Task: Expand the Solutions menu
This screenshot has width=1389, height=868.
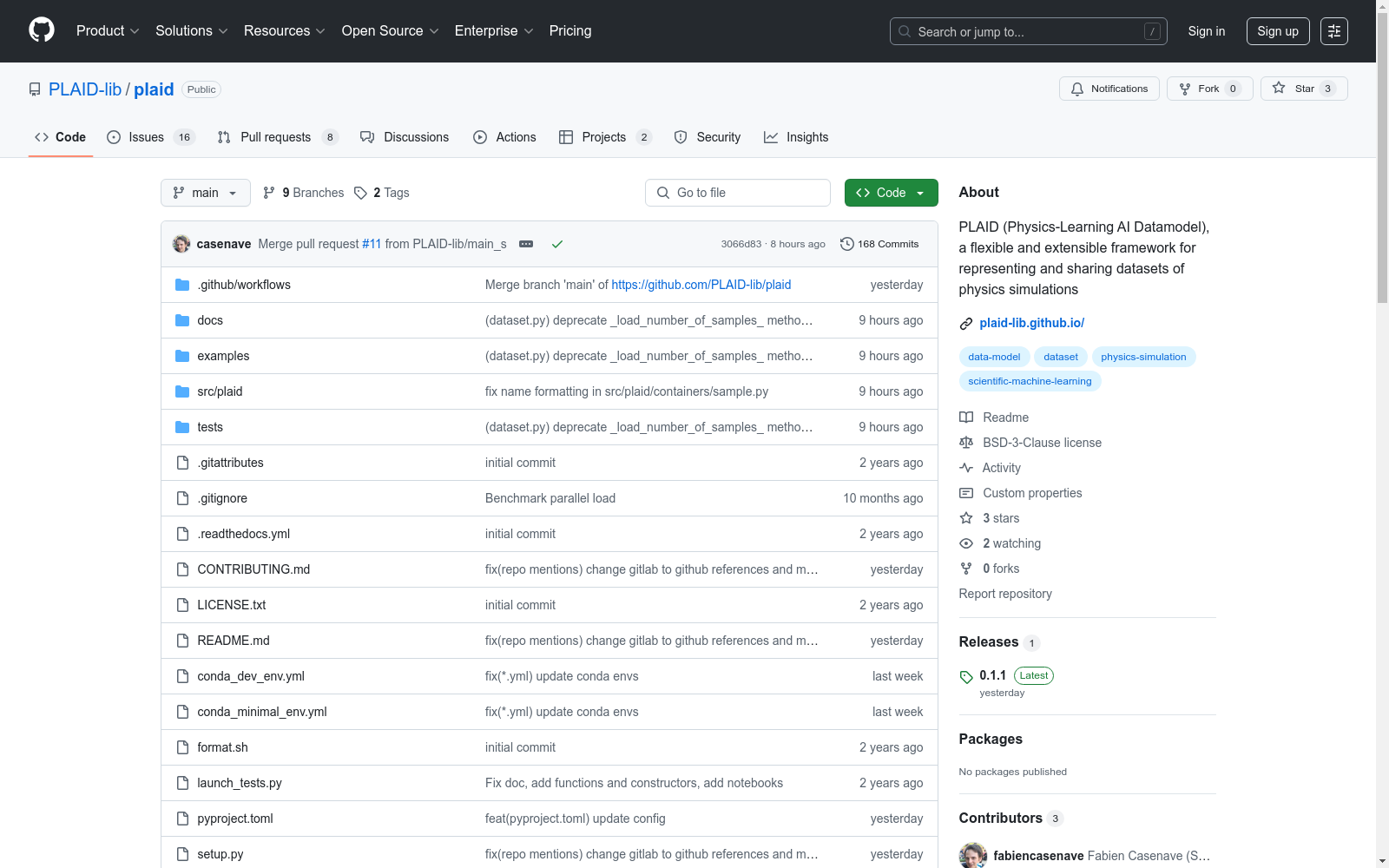Action: click(192, 31)
